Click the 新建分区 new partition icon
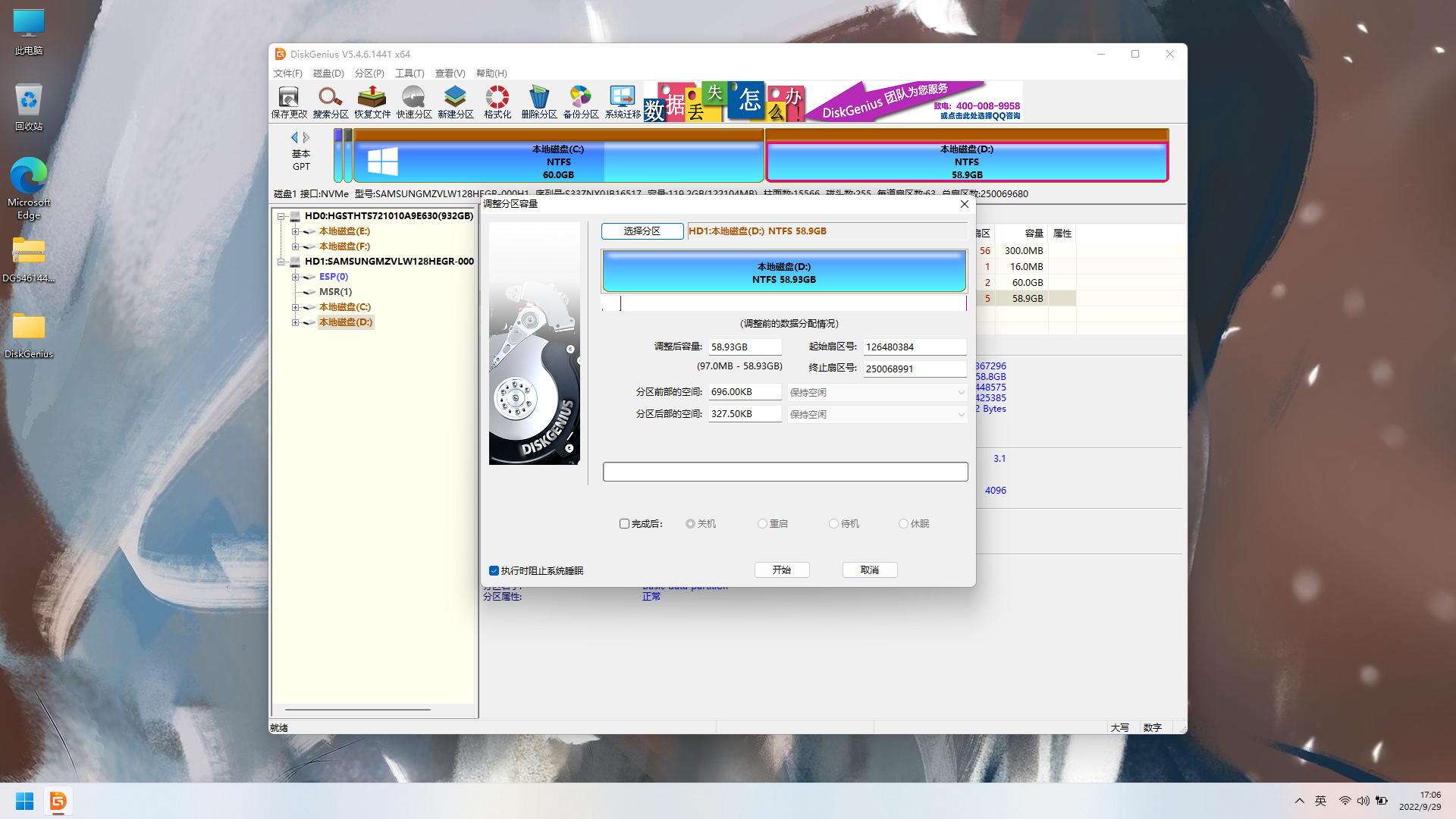 tap(456, 102)
